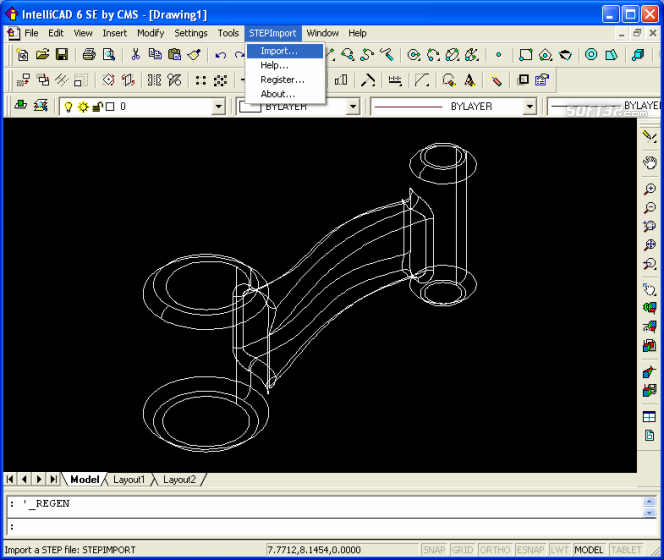Switch to the Layout1 tab
This screenshot has width=664, height=560.
(129, 480)
